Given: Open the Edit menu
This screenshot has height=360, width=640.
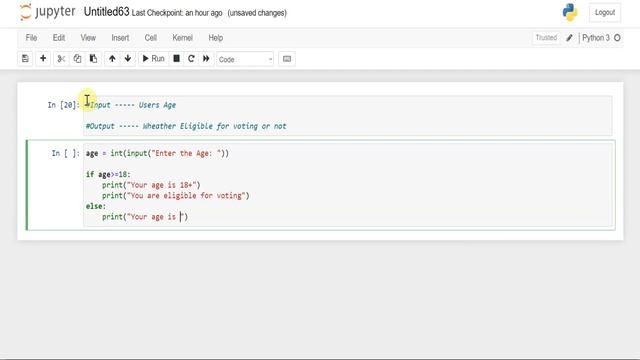Looking at the screenshot, I should click(59, 38).
